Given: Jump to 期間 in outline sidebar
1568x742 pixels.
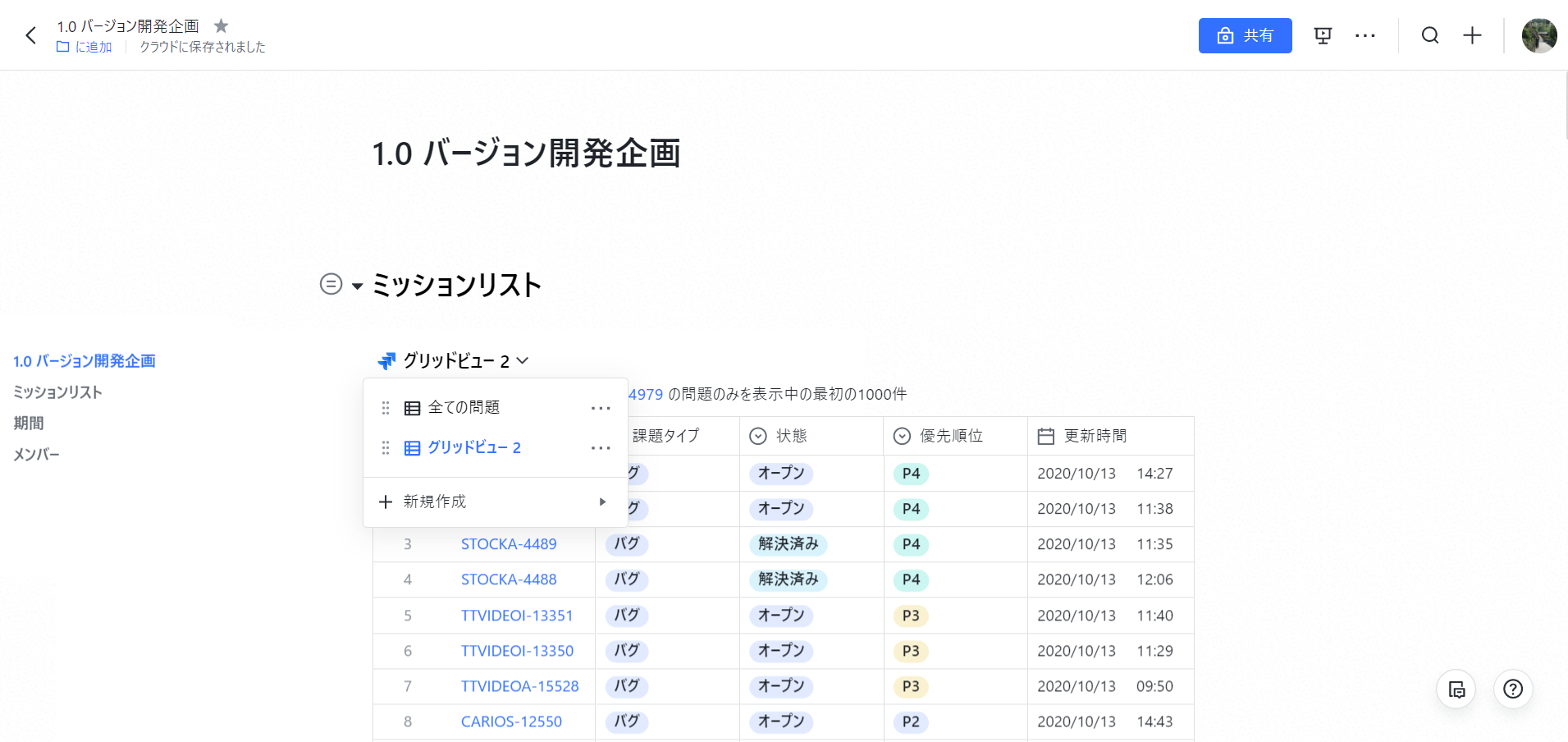Looking at the screenshot, I should [29, 424].
